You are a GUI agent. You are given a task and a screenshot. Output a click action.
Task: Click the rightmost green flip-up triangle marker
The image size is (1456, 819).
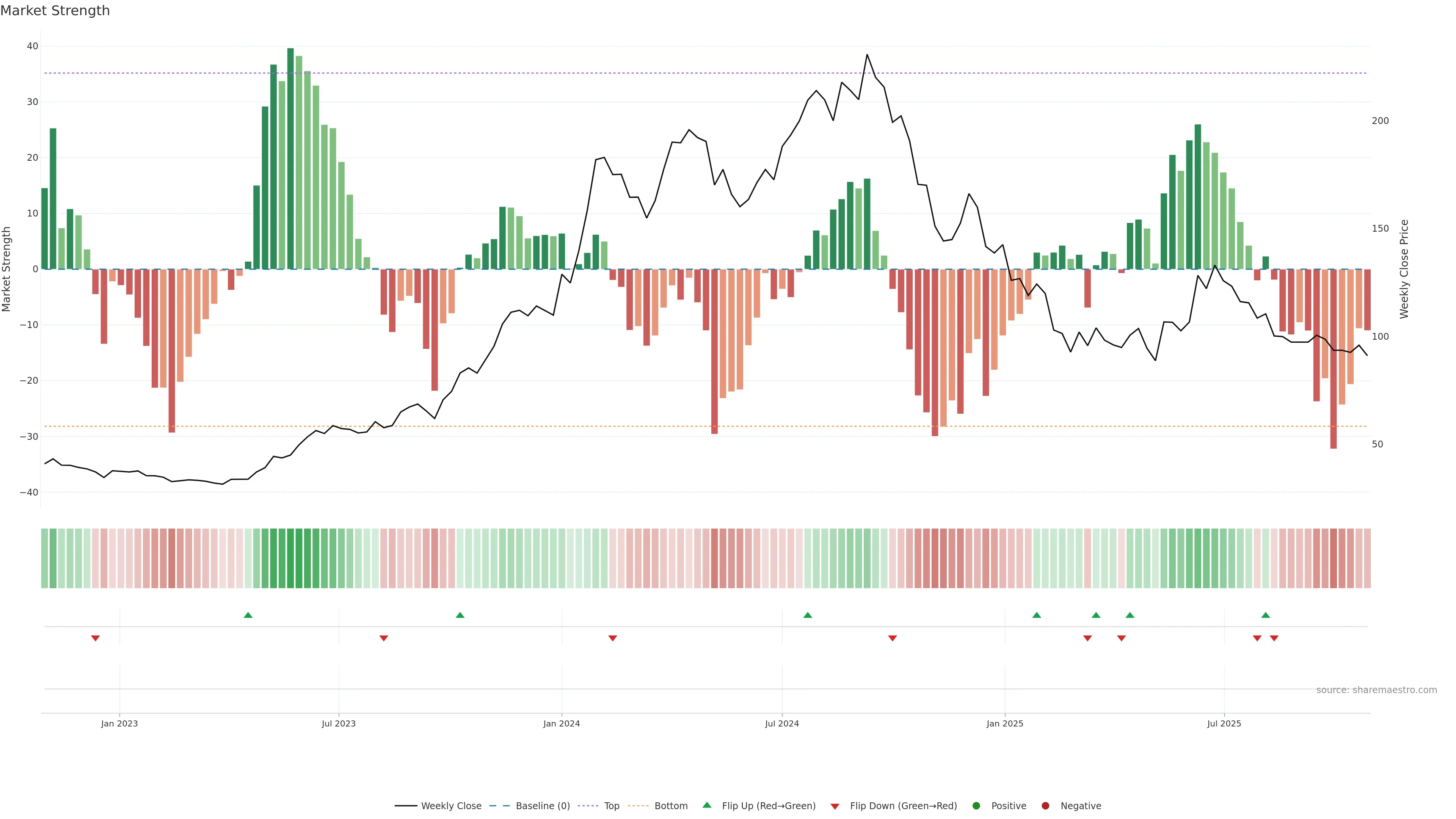tap(1266, 615)
